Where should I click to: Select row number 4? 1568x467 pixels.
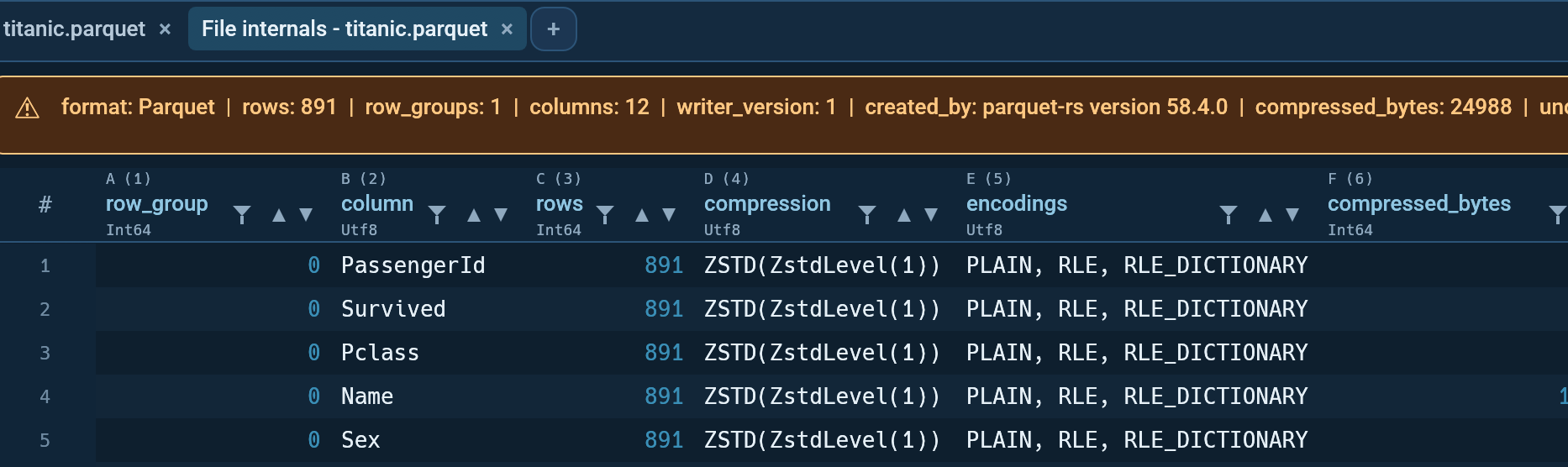45,397
